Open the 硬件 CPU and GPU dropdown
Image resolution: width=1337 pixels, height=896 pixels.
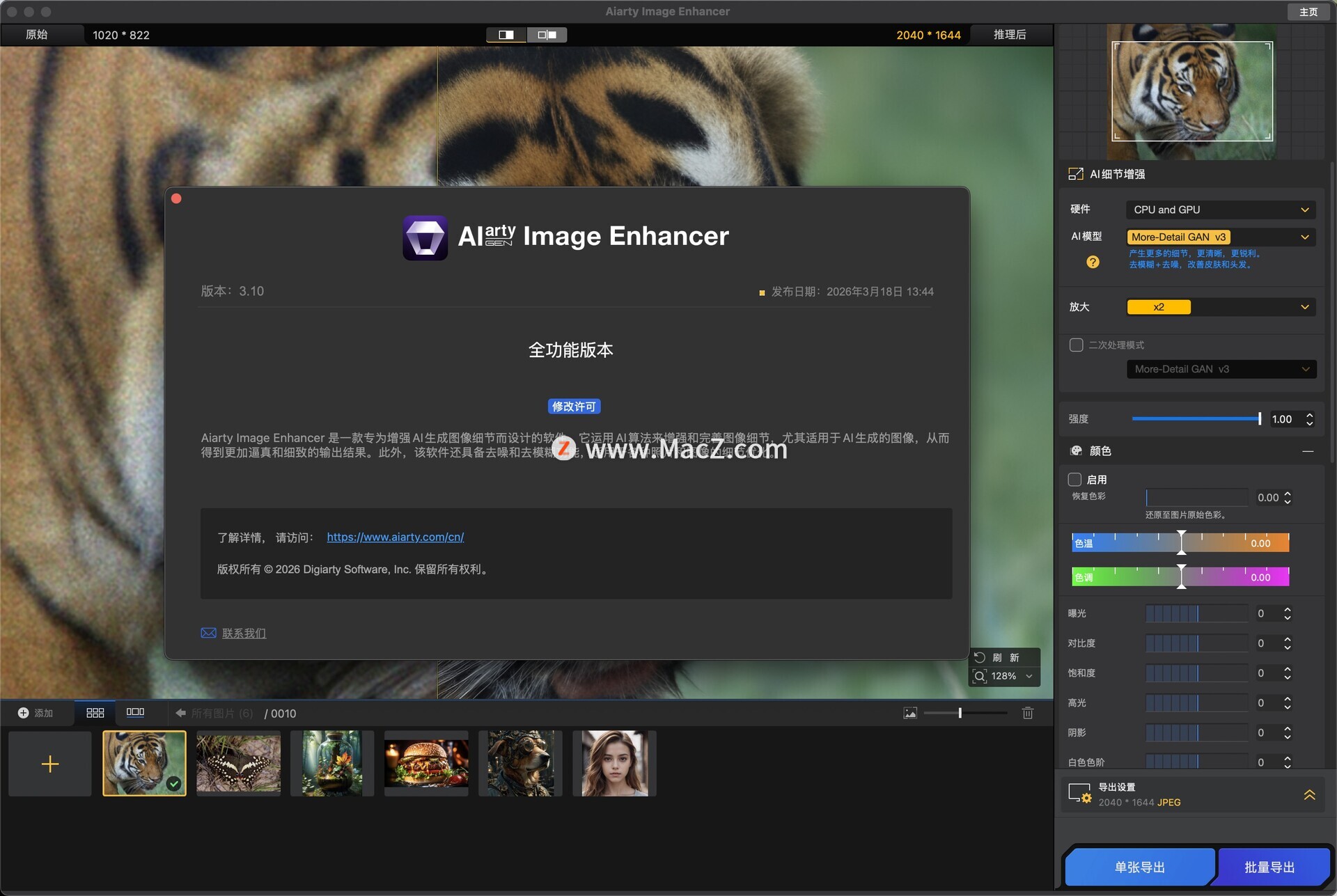[1221, 210]
